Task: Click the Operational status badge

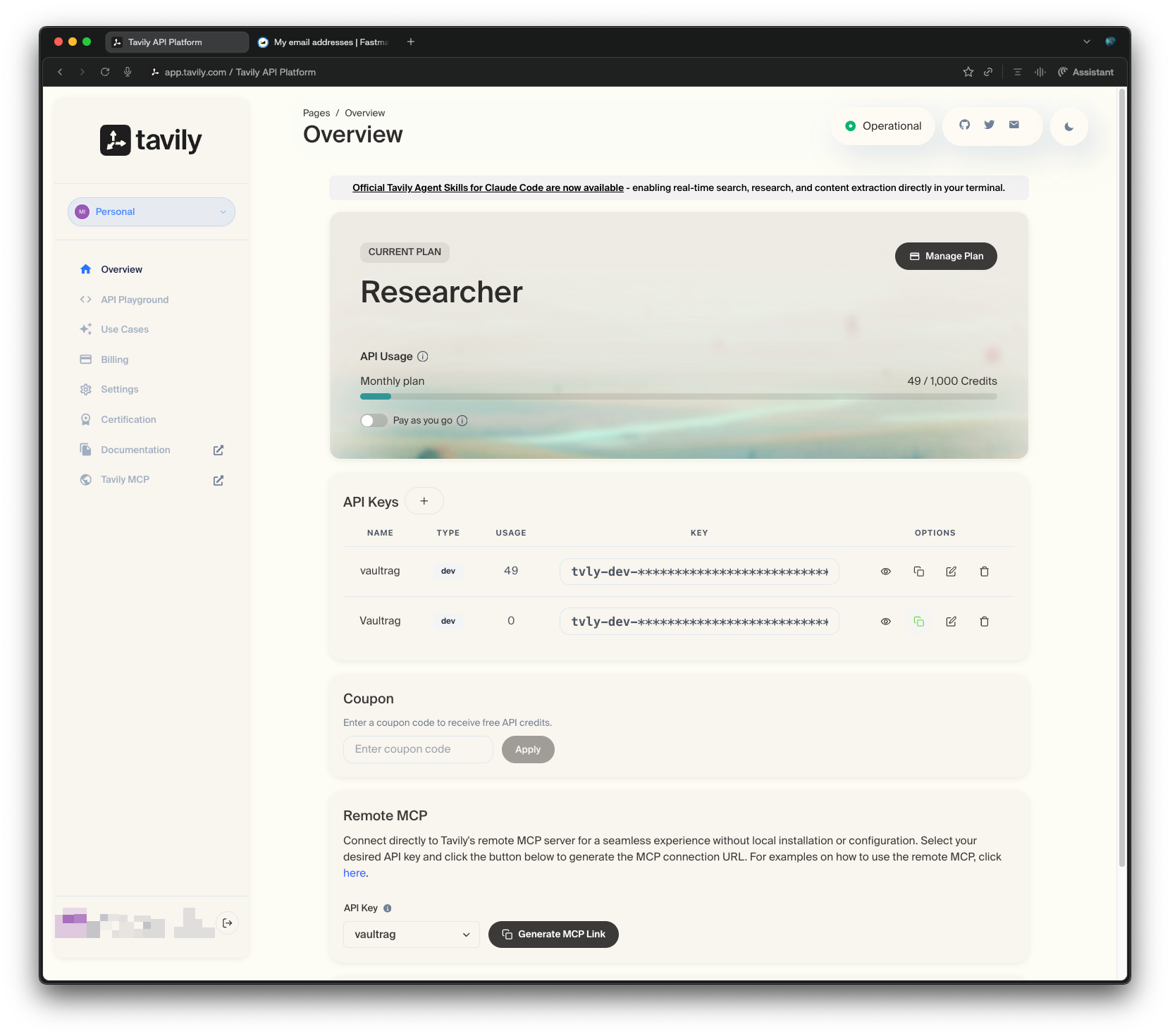Action: (883, 126)
